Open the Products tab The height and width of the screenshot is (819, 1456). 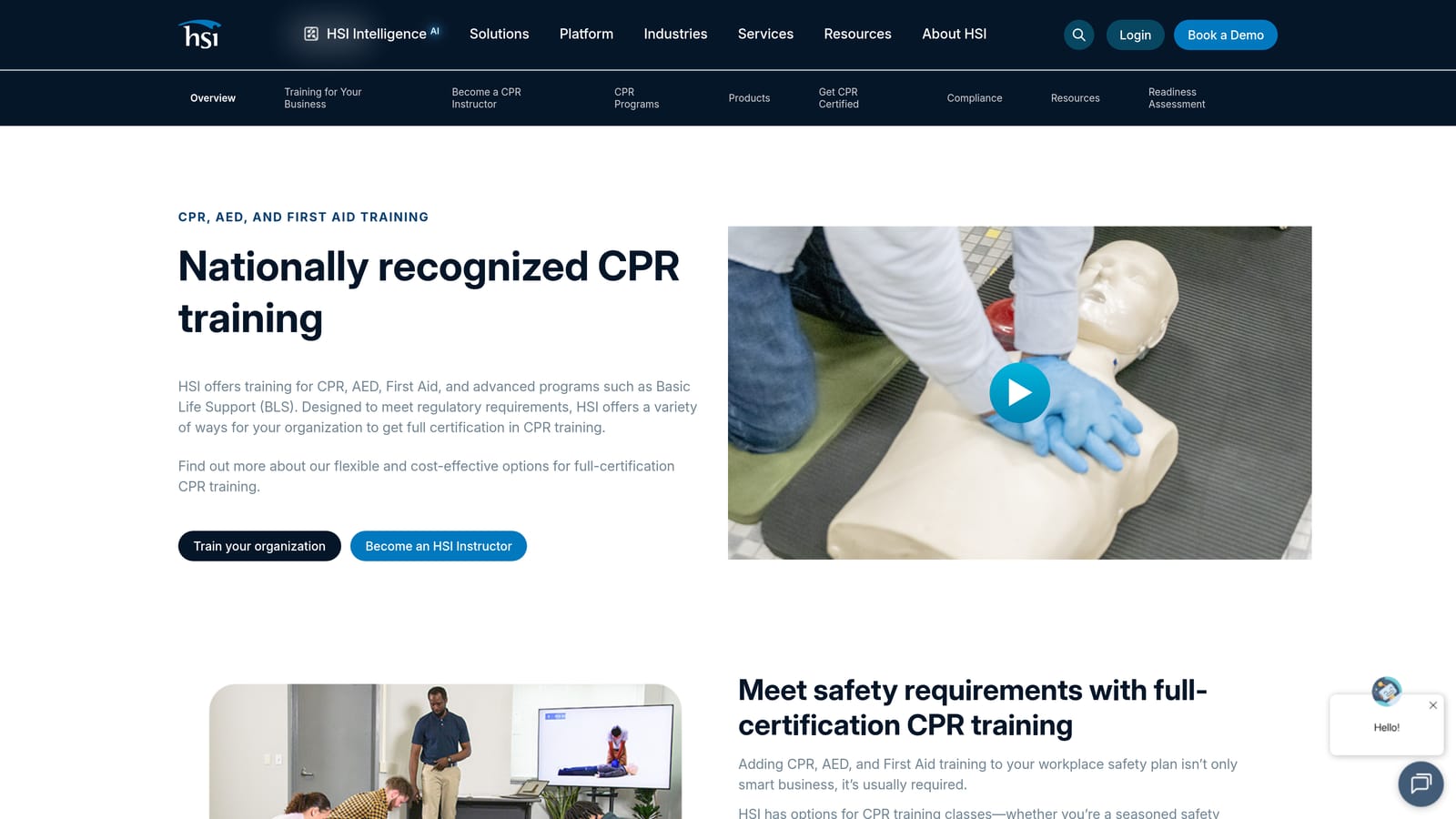point(749,98)
